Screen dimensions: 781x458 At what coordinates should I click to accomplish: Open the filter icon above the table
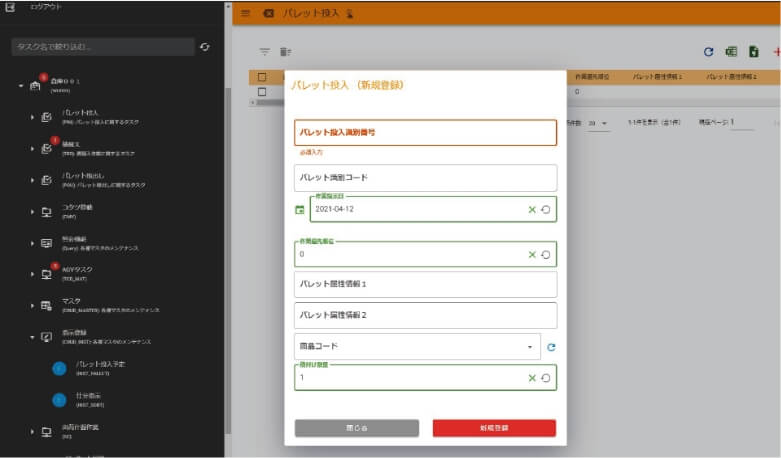tap(264, 51)
